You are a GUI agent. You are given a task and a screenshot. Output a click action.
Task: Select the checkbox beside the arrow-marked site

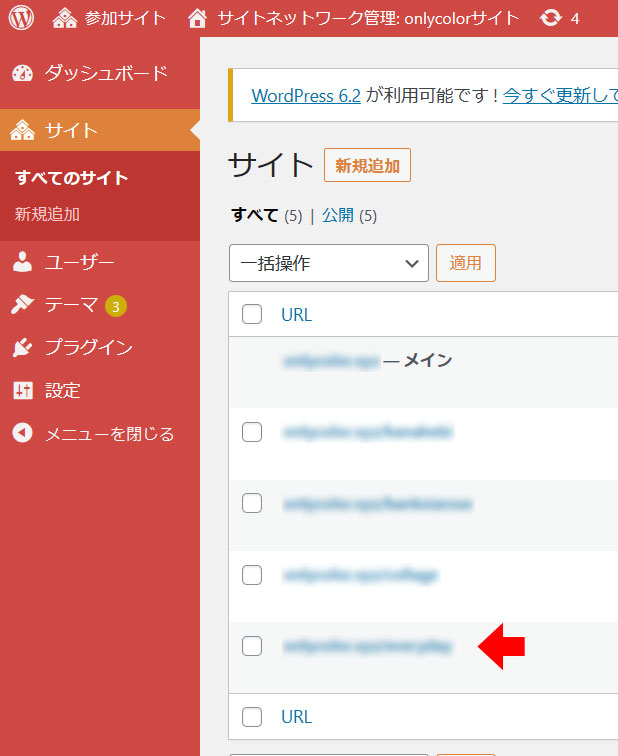pyautogui.click(x=252, y=646)
